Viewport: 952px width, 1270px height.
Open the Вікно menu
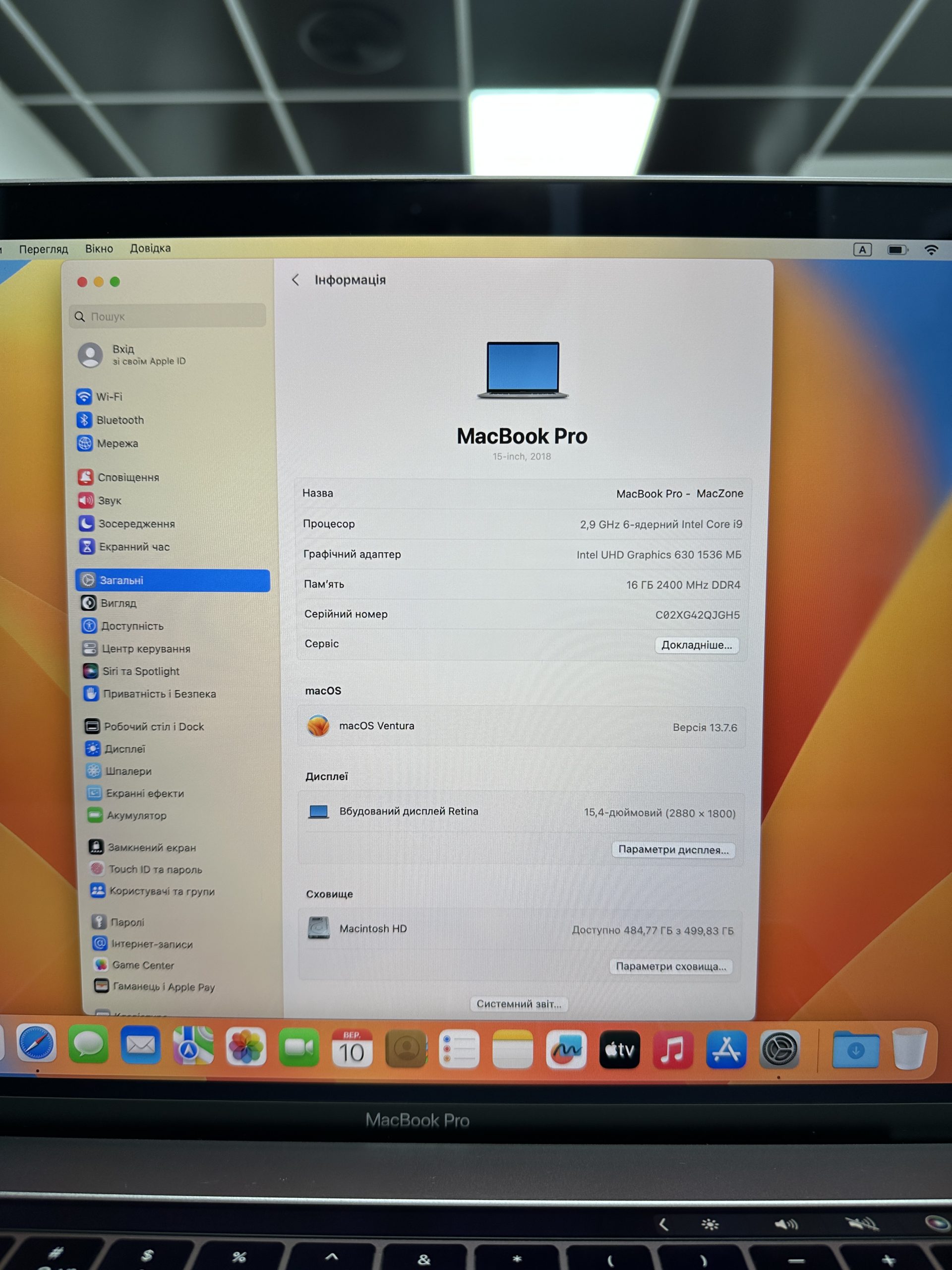pos(99,249)
